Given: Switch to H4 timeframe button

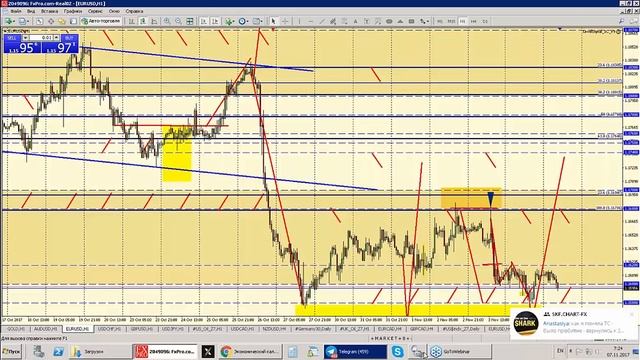Looking at the screenshot, I should tap(473, 21).
